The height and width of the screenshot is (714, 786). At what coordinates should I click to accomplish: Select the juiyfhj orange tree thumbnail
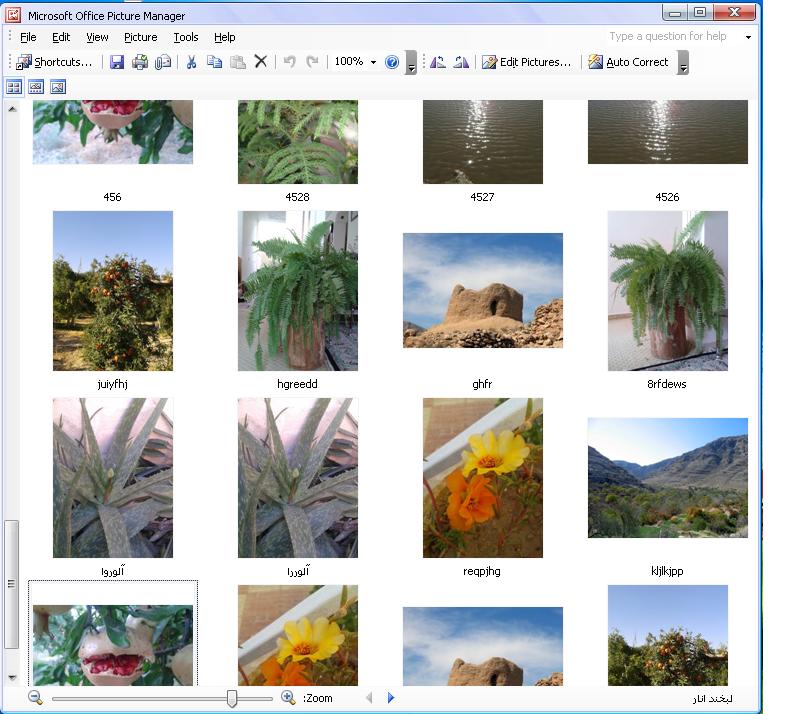(113, 291)
